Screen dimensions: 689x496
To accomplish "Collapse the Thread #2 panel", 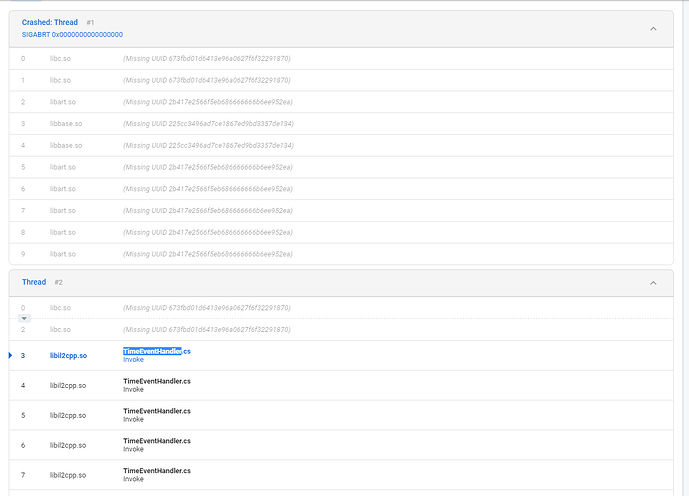I will (x=653, y=283).
